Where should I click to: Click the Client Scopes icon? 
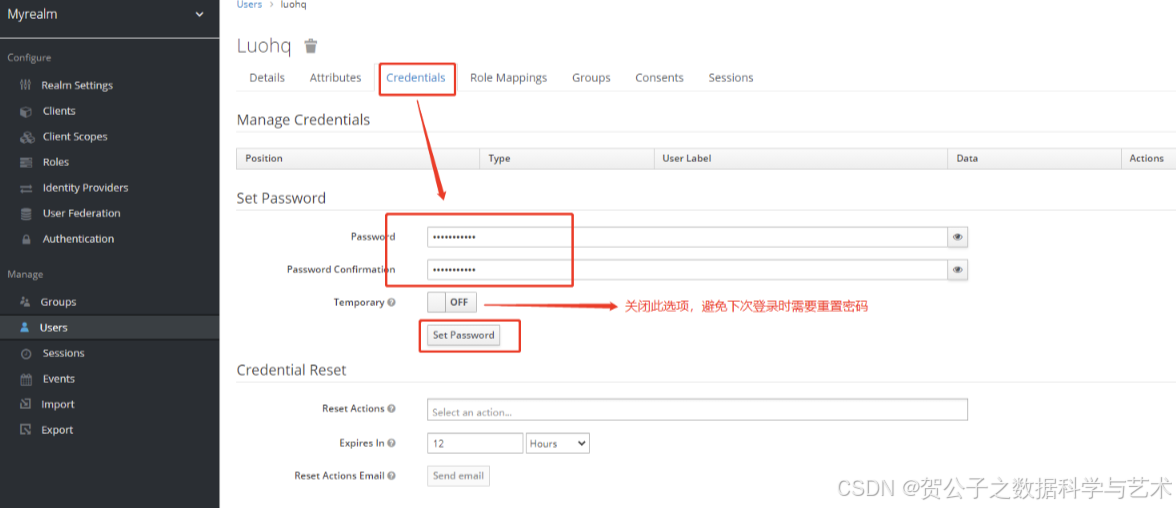point(27,137)
